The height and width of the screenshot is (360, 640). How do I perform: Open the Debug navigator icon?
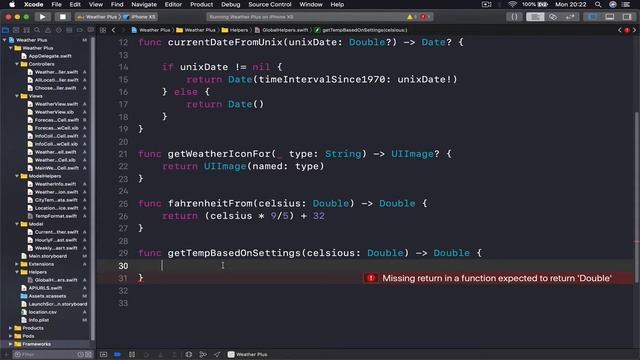tap(69, 30)
